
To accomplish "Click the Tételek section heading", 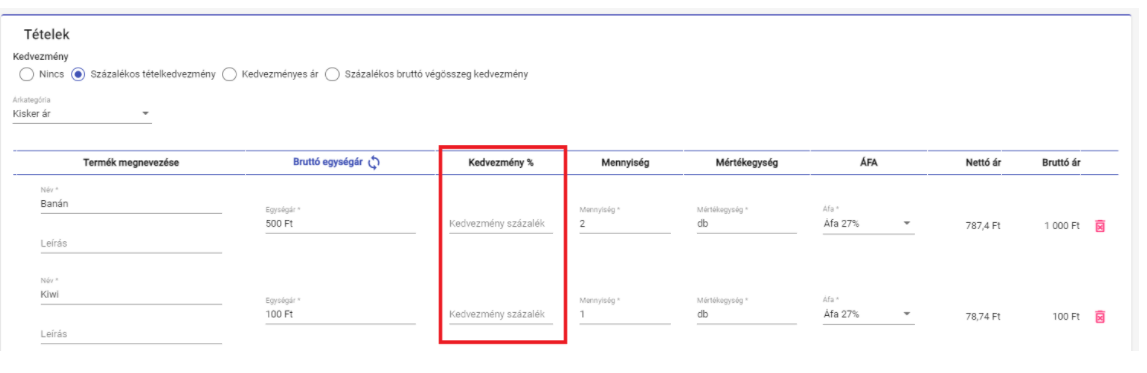I will [x=47, y=34].
